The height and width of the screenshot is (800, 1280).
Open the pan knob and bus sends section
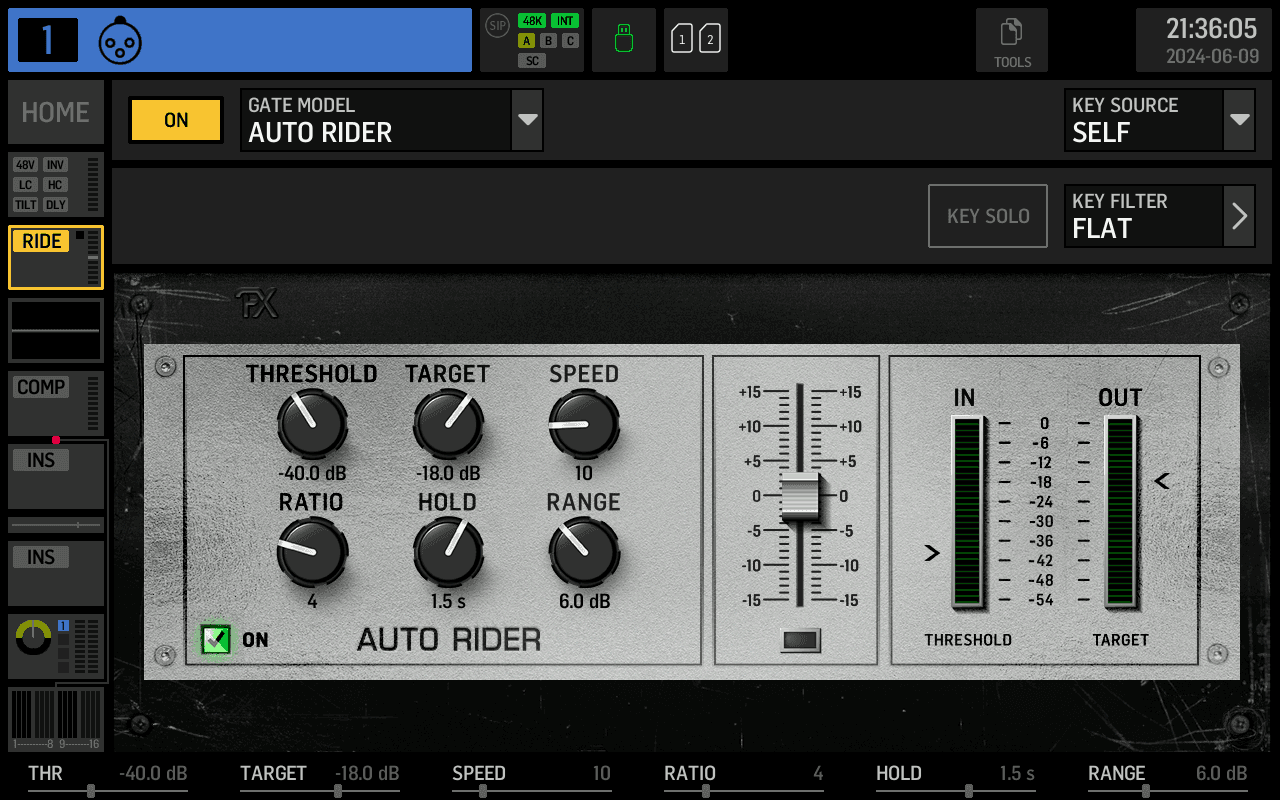click(x=56, y=647)
